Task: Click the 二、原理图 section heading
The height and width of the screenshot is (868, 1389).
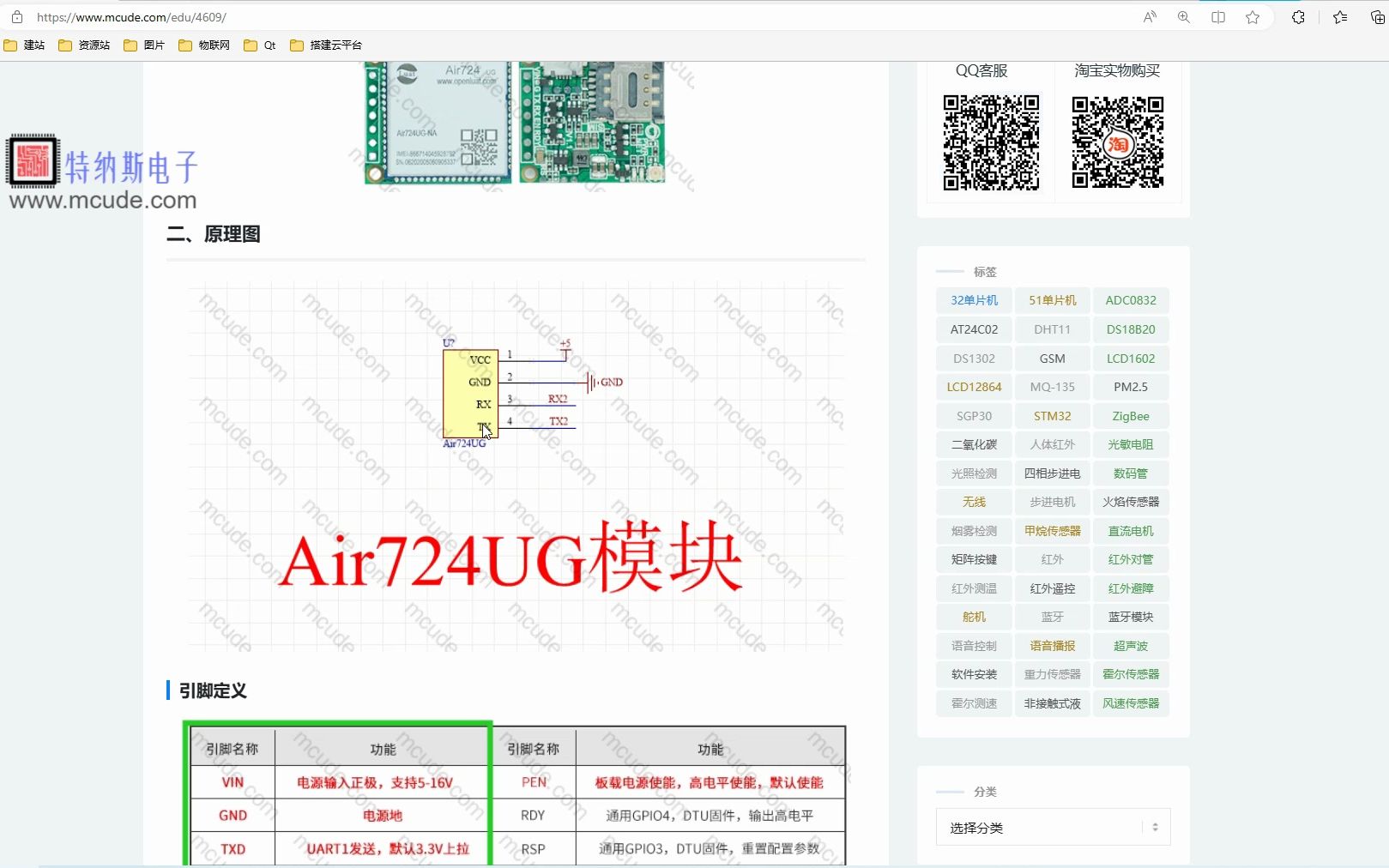Action: click(214, 234)
